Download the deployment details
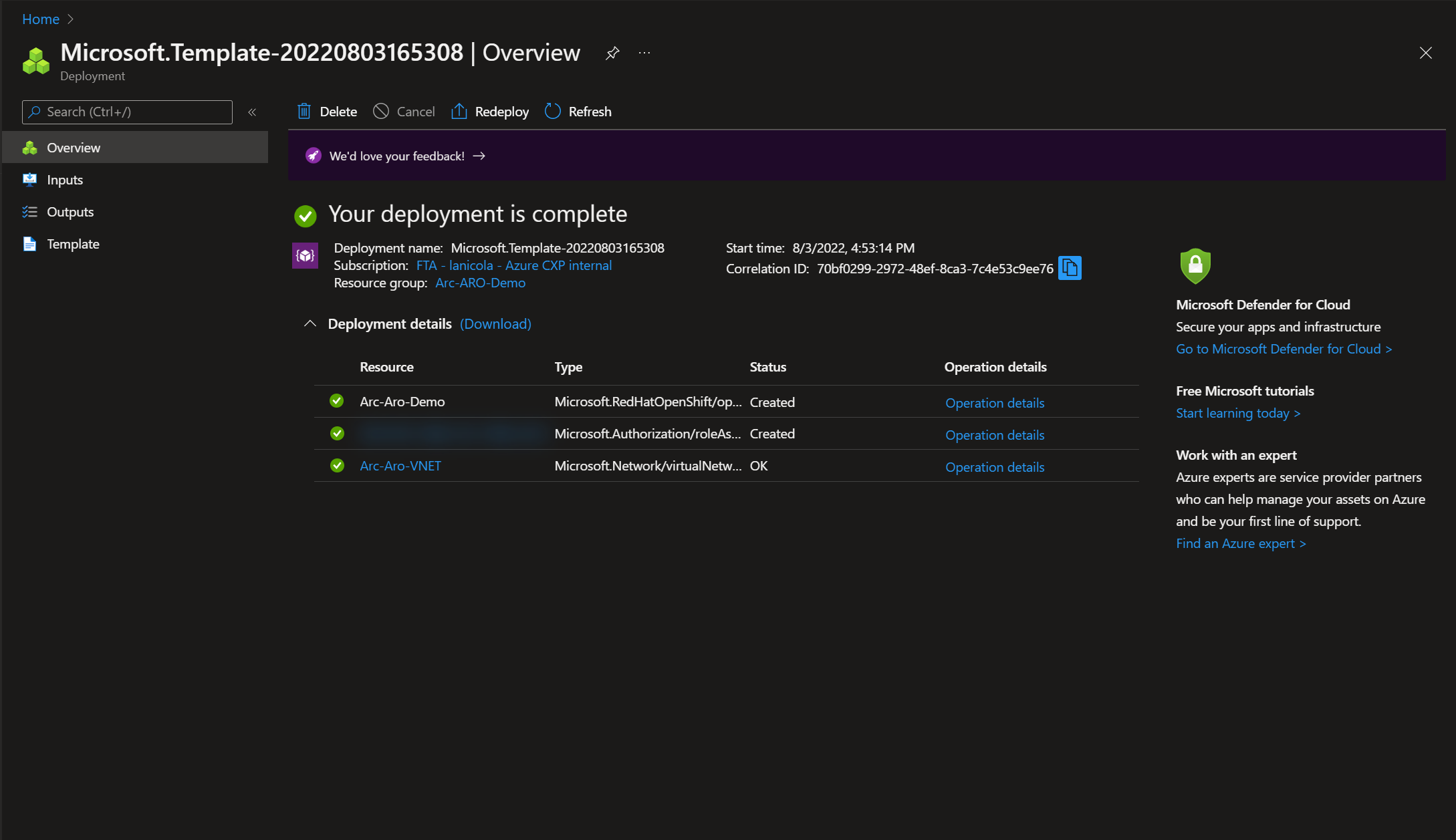 pyautogui.click(x=495, y=323)
